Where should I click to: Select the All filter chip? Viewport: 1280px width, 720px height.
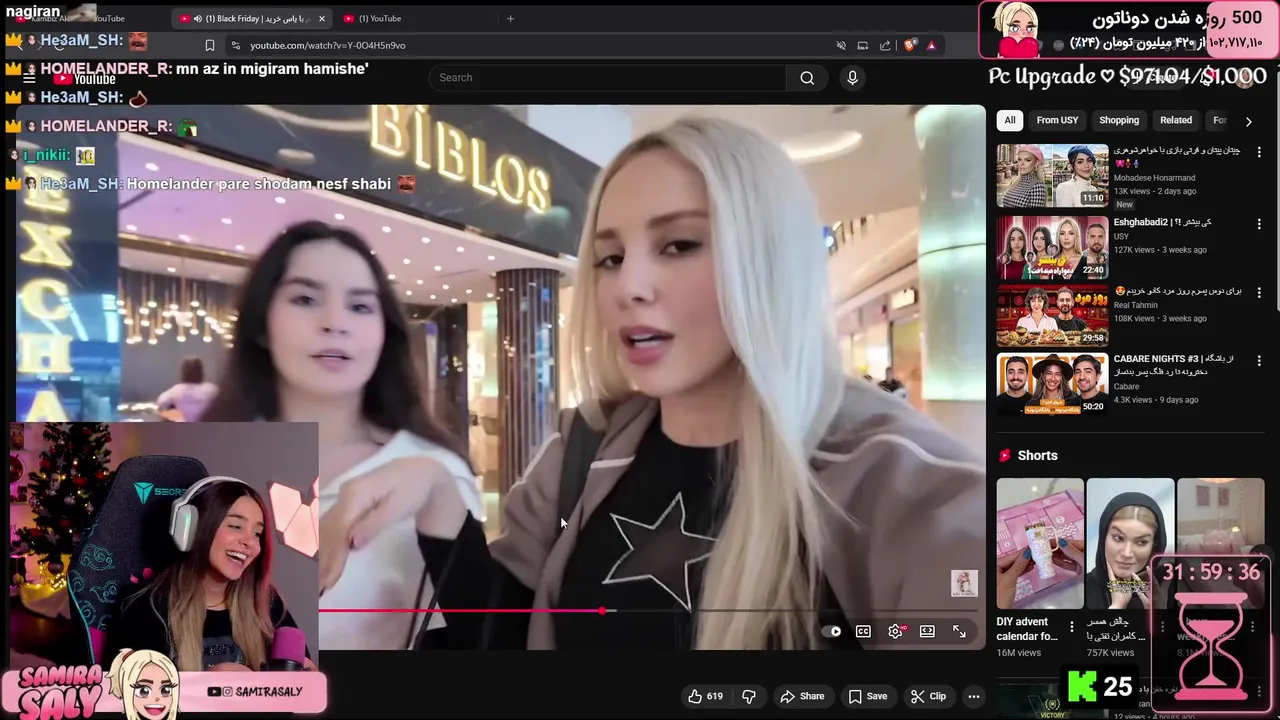pos(1010,120)
